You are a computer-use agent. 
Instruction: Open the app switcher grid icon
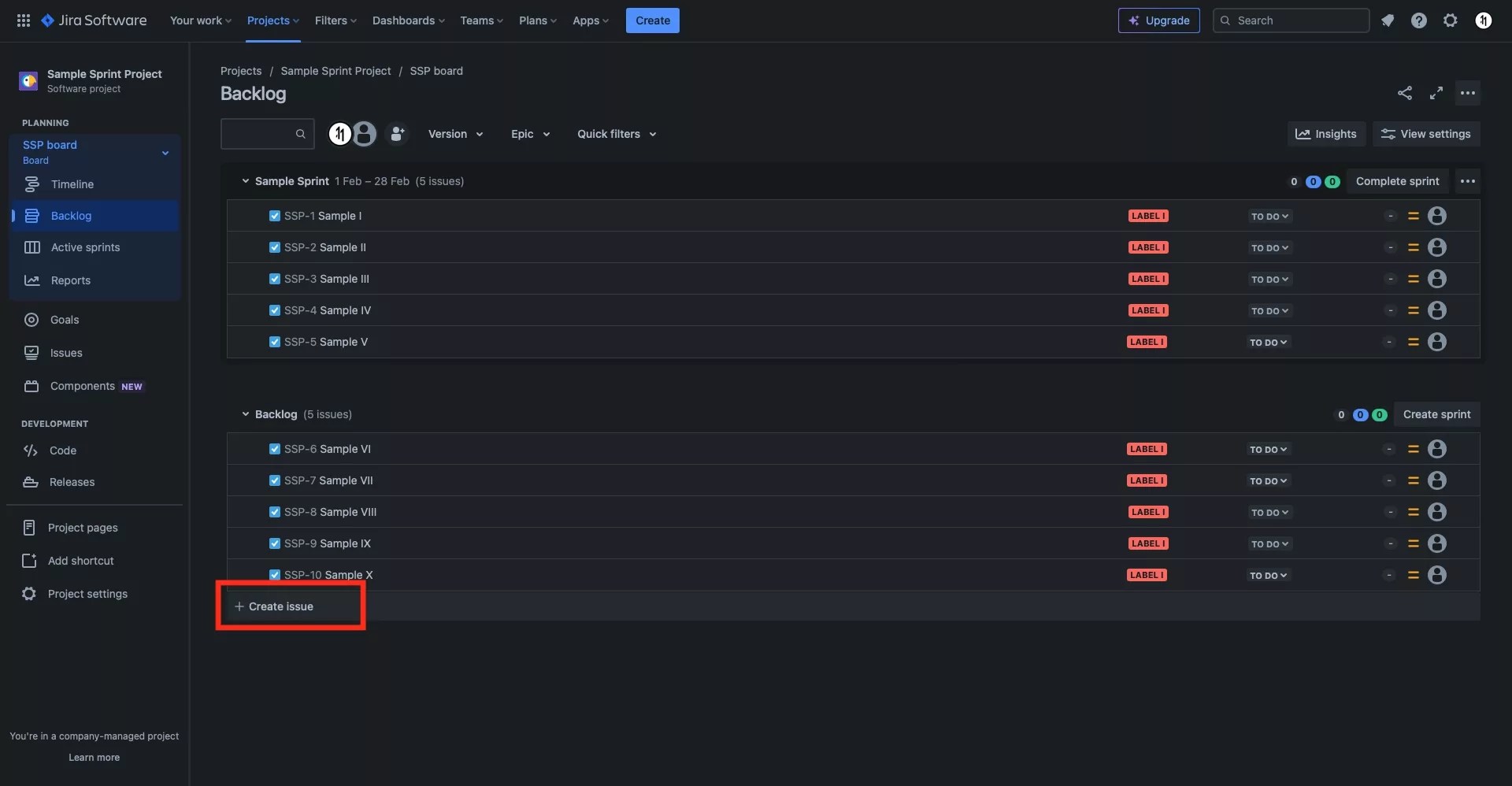[24, 20]
